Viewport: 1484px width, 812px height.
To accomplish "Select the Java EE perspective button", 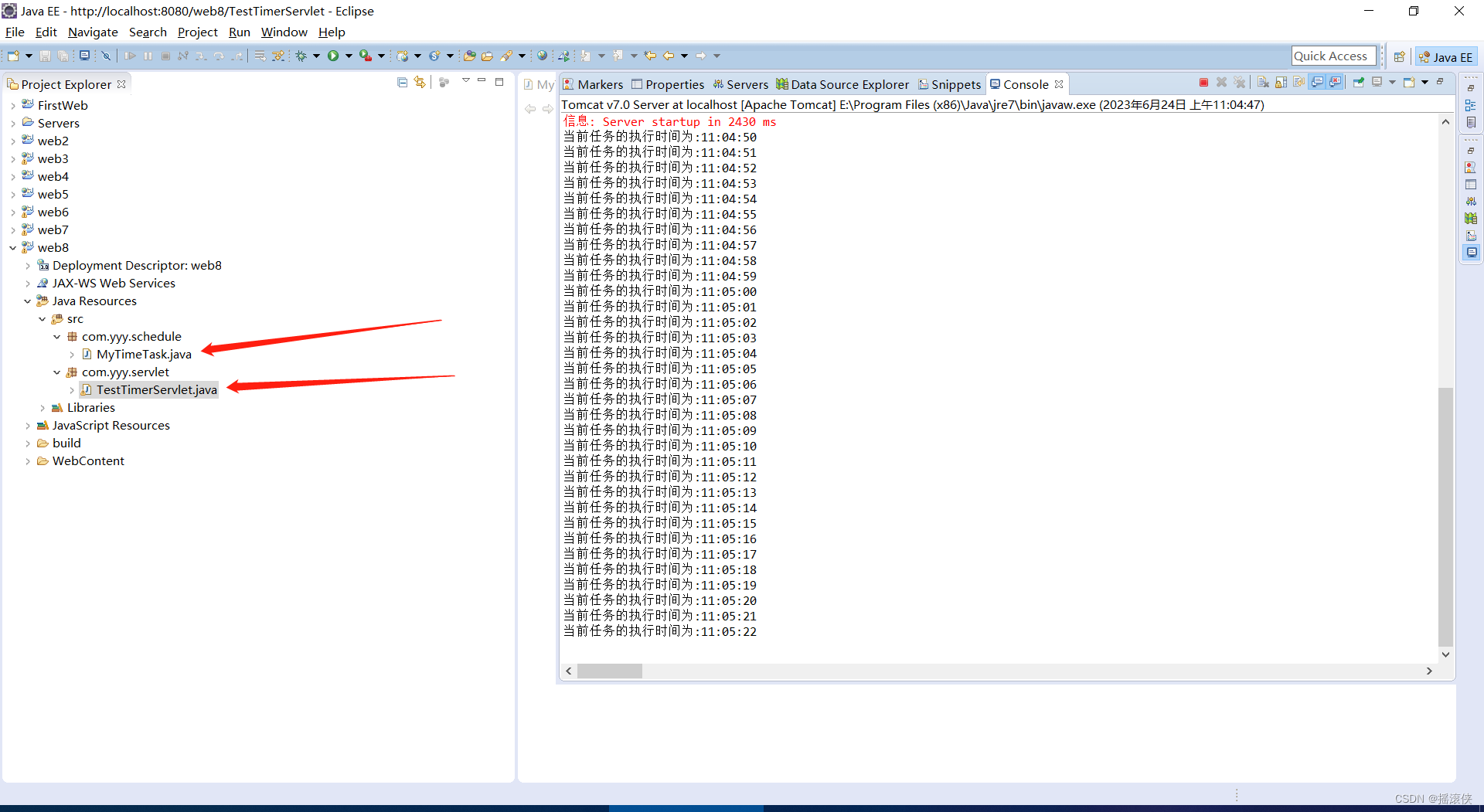I will click(x=1446, y=56).
